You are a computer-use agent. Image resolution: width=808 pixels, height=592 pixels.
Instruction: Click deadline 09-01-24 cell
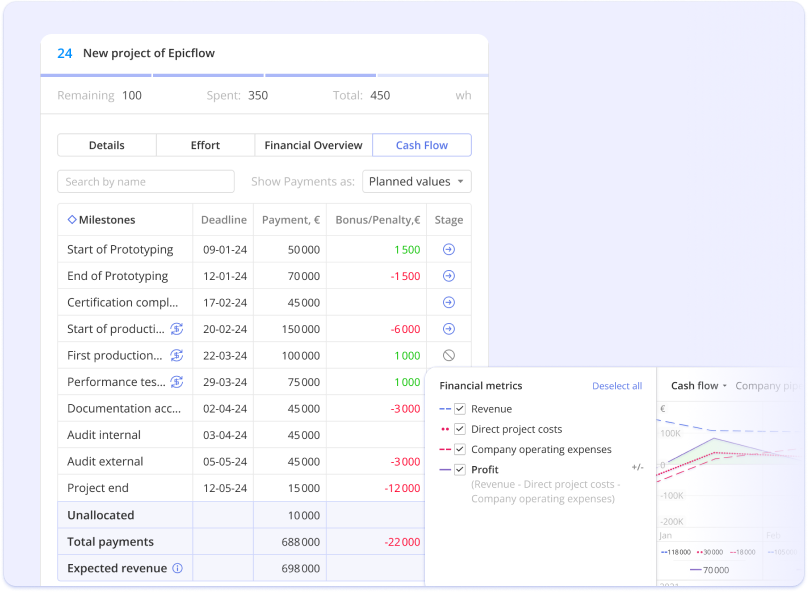tap(225, 250)
